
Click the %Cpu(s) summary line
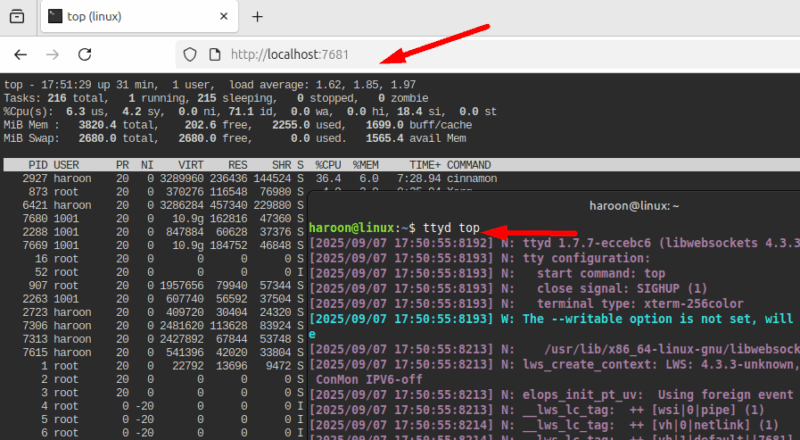[250, 112]
